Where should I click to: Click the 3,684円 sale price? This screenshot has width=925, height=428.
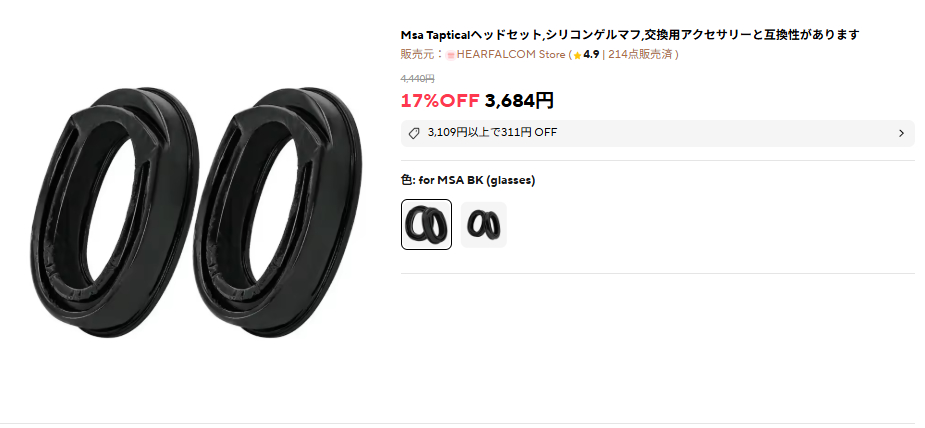click(x=519, y=101)
